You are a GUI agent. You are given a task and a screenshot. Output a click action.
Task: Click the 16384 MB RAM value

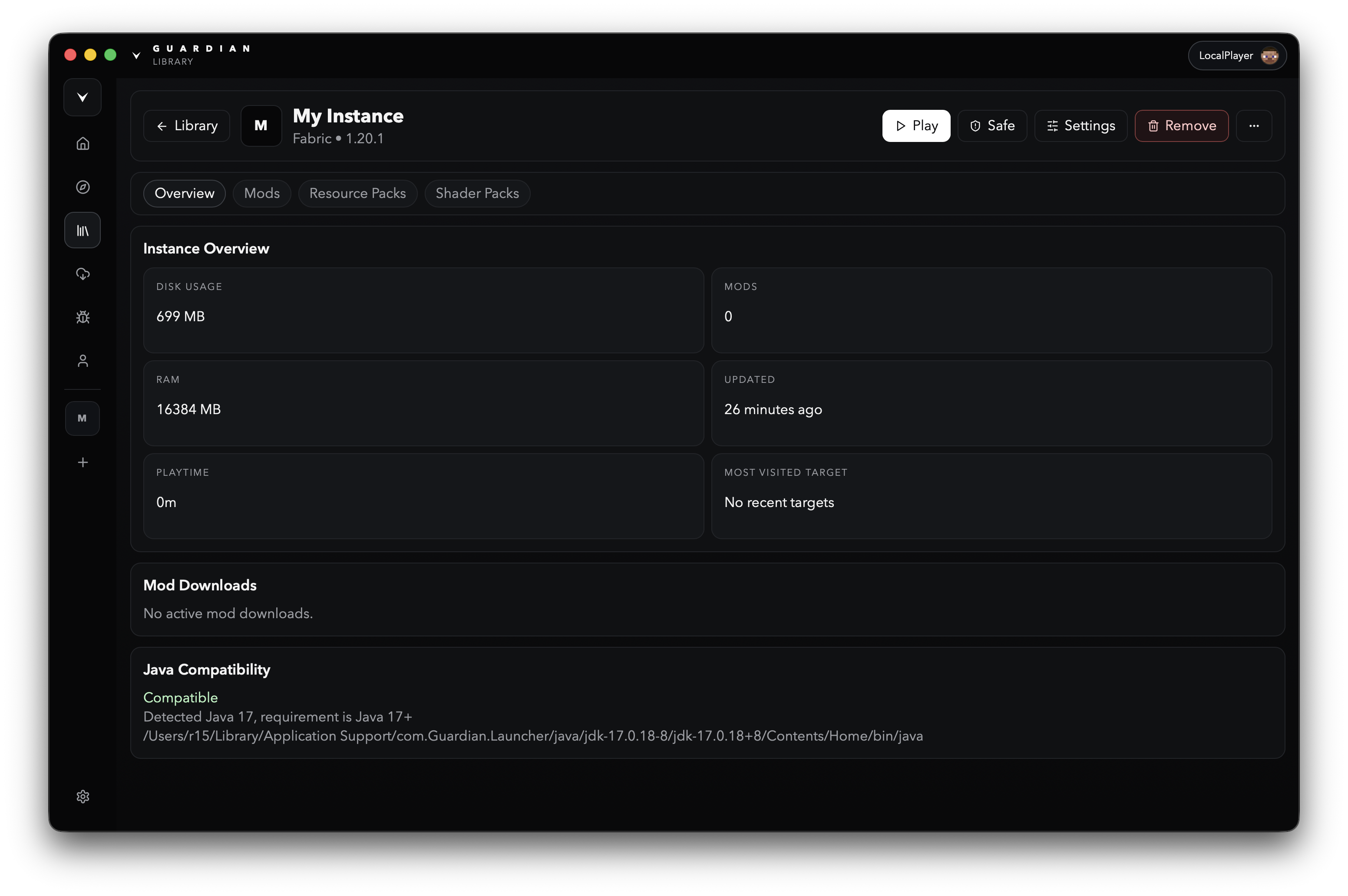click(x=188, y=409)
